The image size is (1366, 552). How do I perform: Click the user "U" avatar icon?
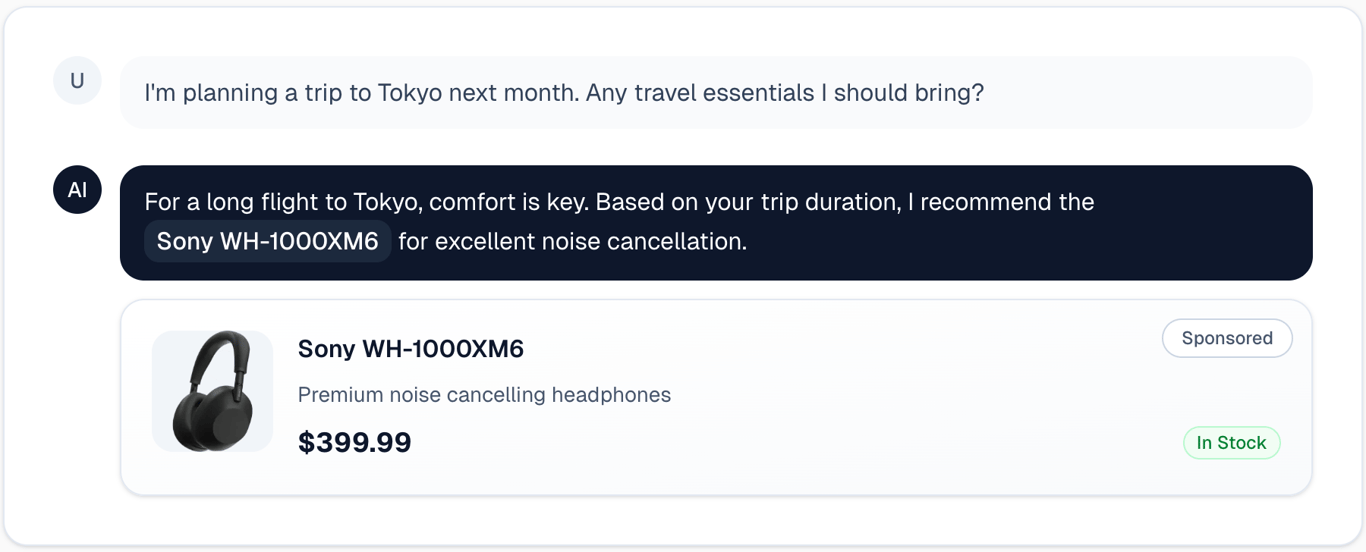pos(77,81)
